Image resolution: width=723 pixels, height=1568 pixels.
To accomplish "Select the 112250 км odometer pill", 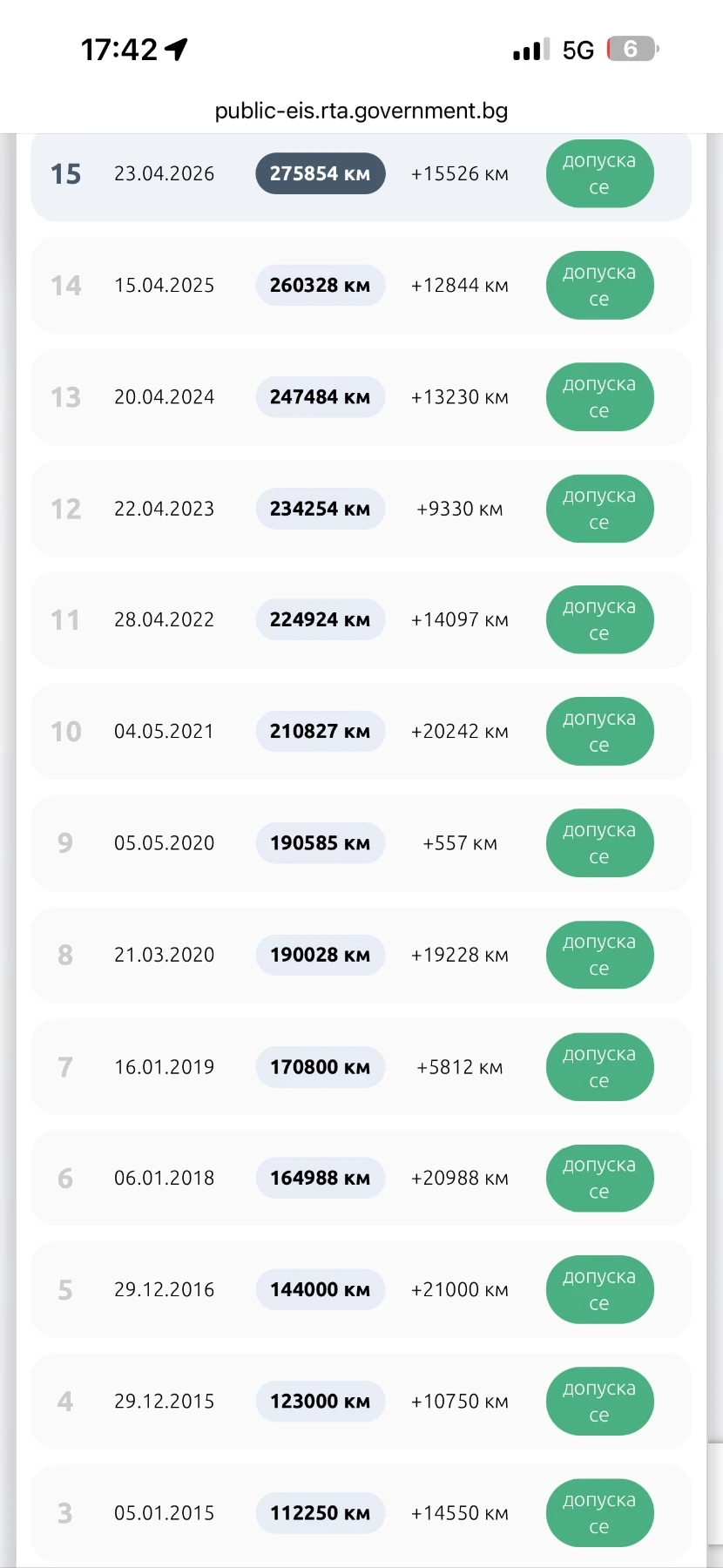I will pos(321,1513).
